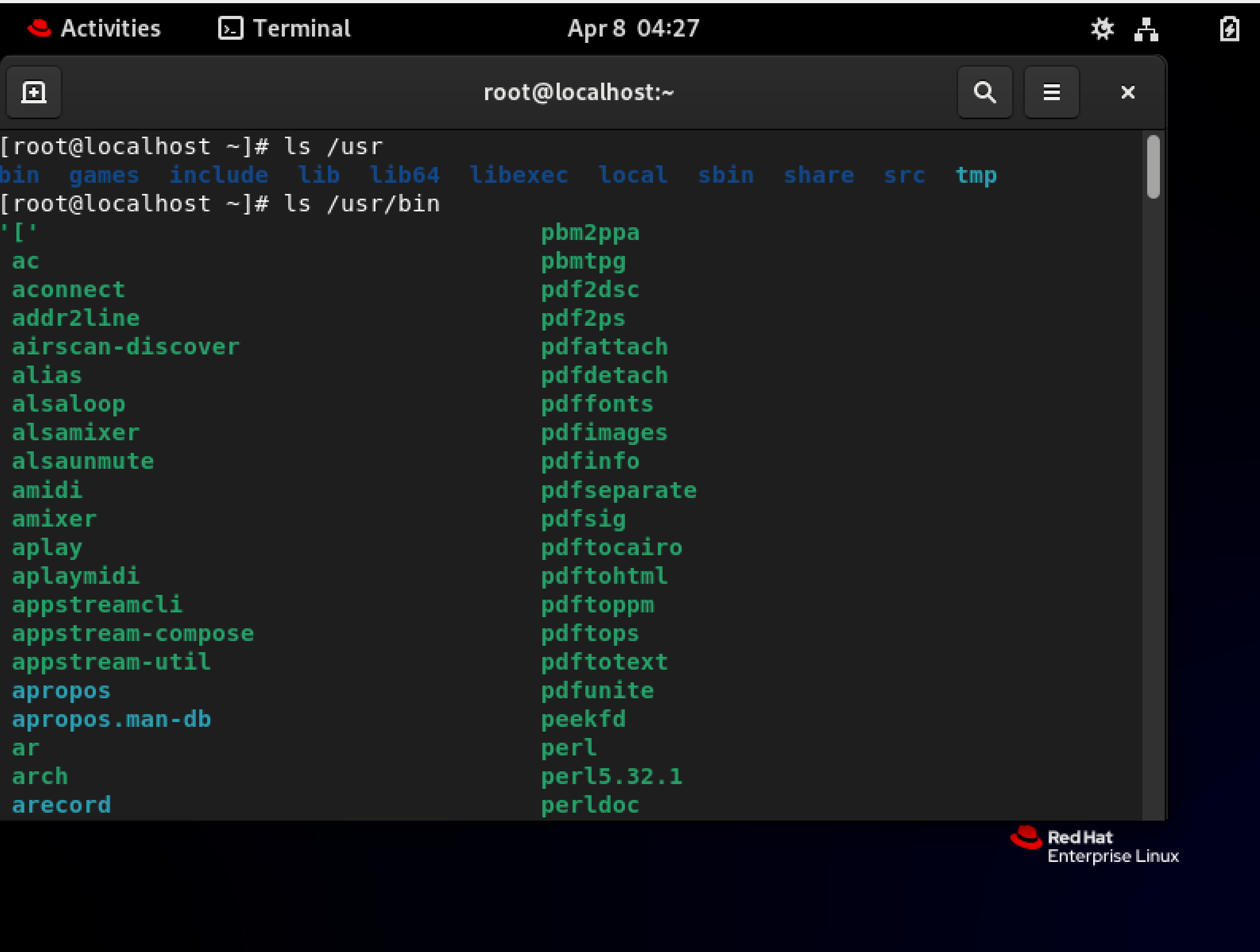Click the 'alsamixer' file entry
The width and height of the screenshot is (1260, 952).
76,433
